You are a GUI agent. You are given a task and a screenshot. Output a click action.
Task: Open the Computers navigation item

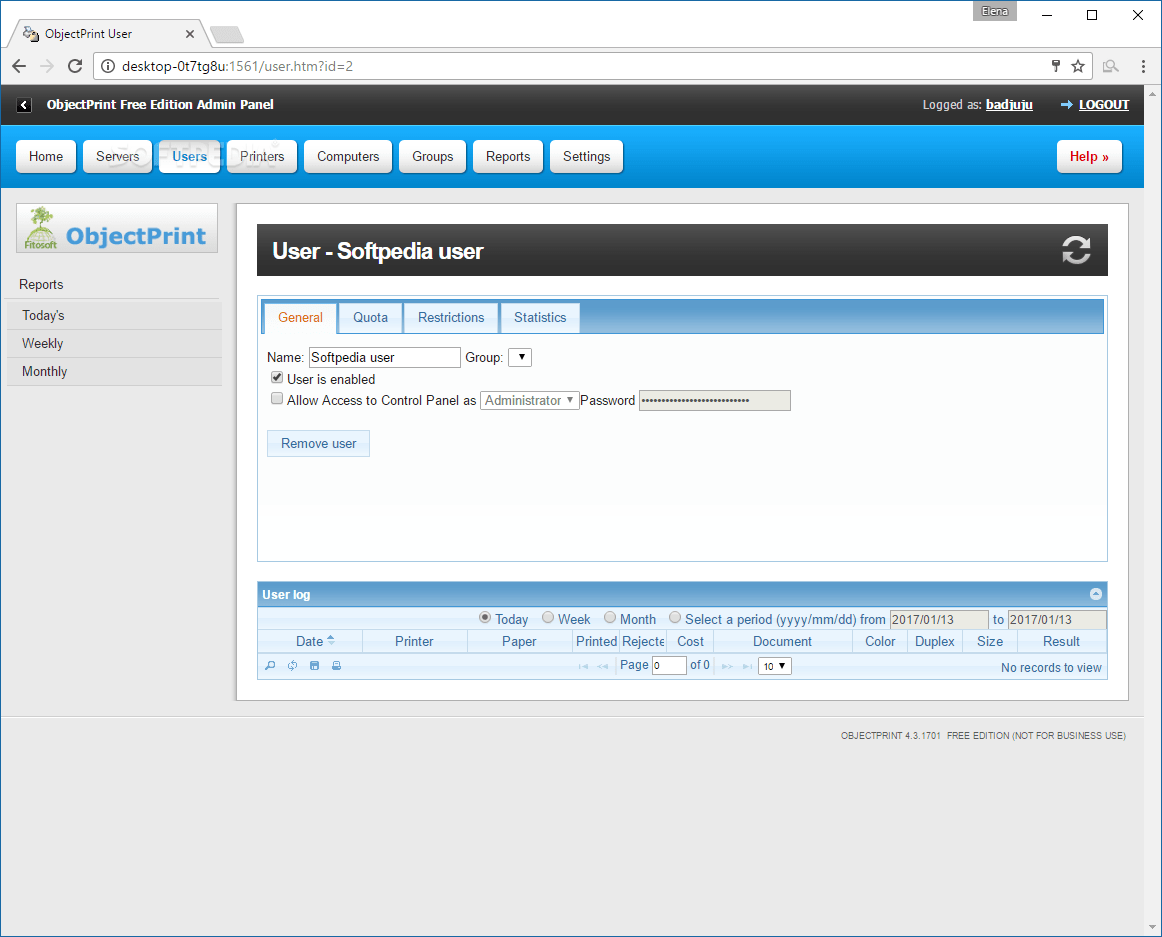click(348, 156)
